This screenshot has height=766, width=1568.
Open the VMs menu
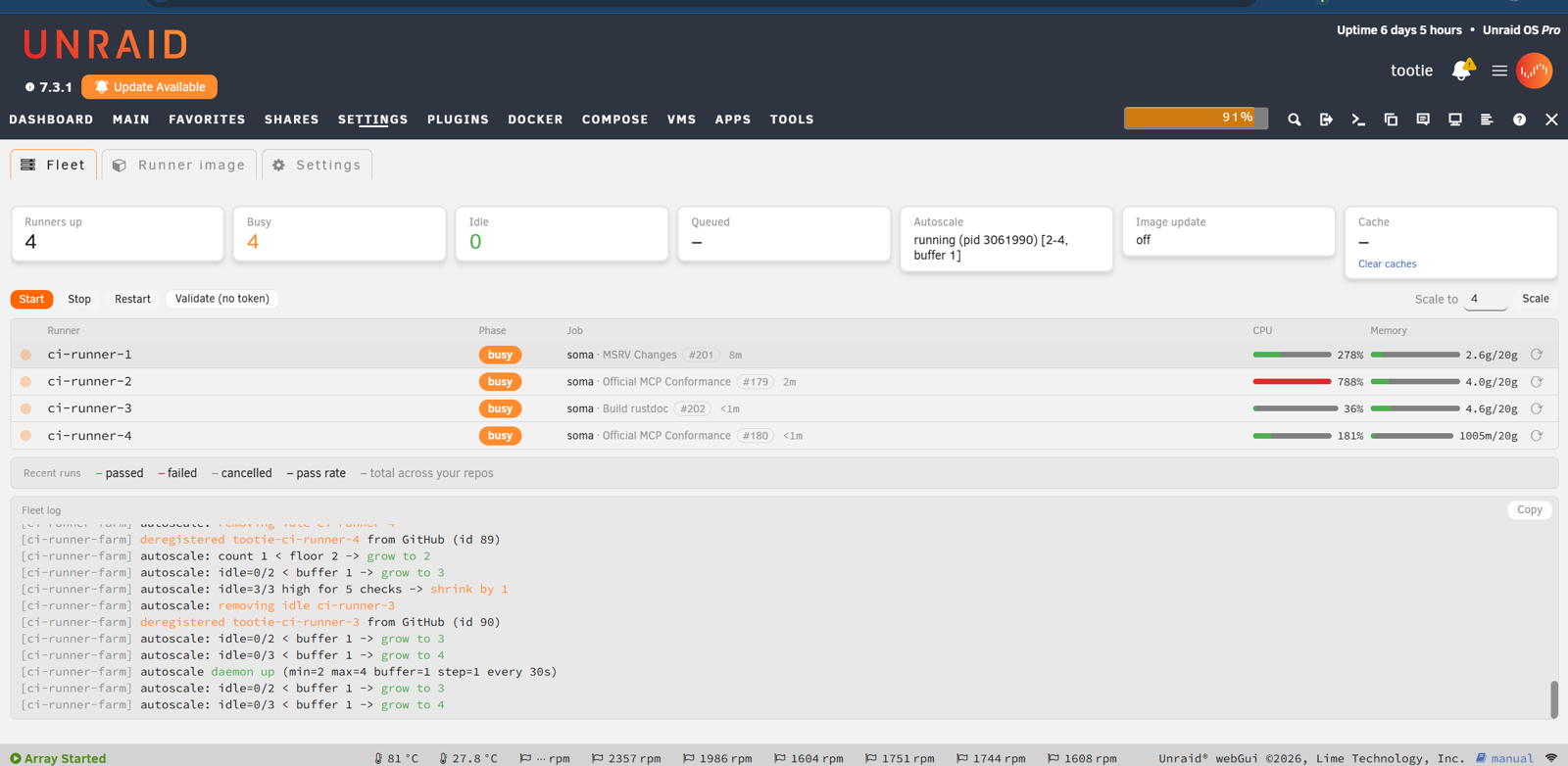point(681,120)
